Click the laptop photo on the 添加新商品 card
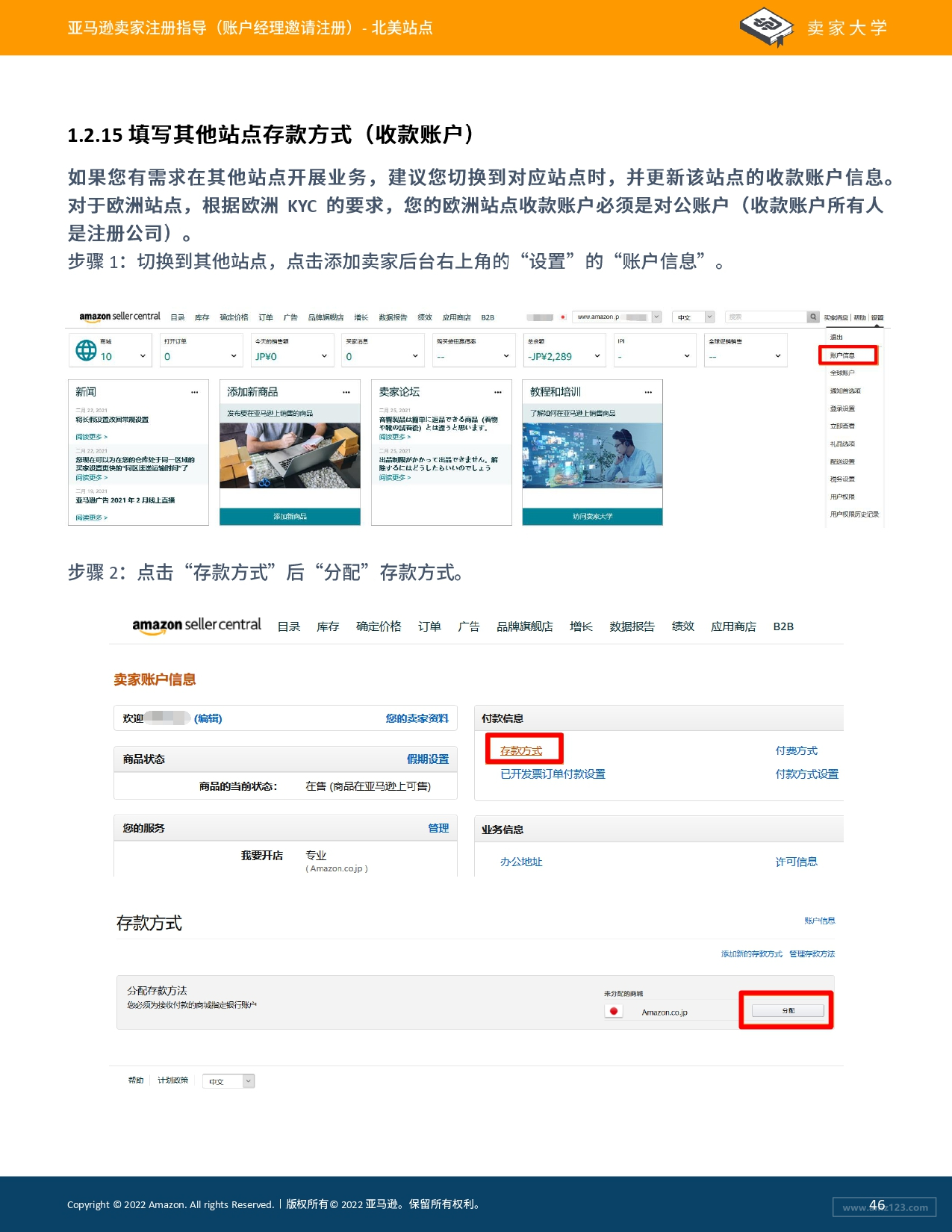This screenshot has height=1232, width=952. coord(290,455)
